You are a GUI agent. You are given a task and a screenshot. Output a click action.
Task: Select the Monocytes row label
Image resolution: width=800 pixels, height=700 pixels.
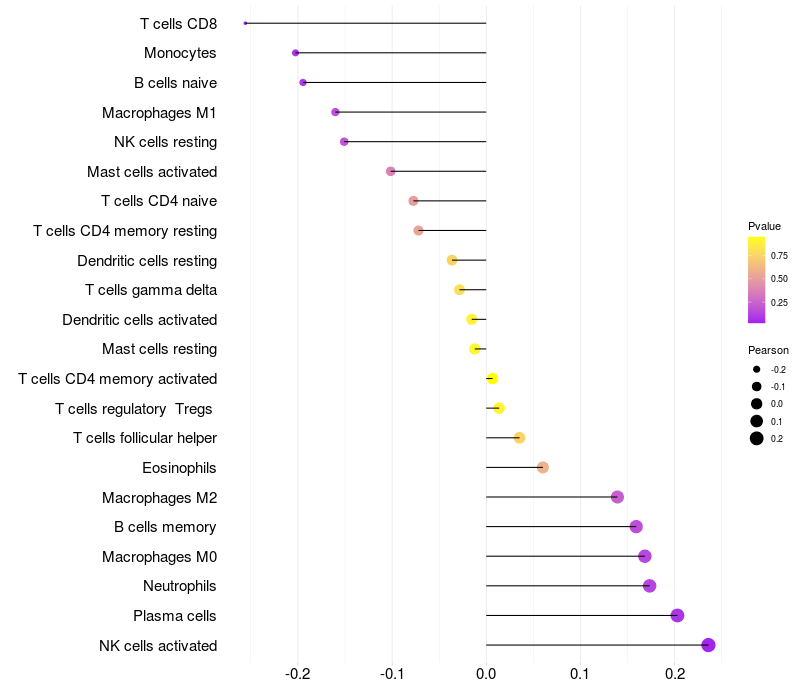coord(180,53)
